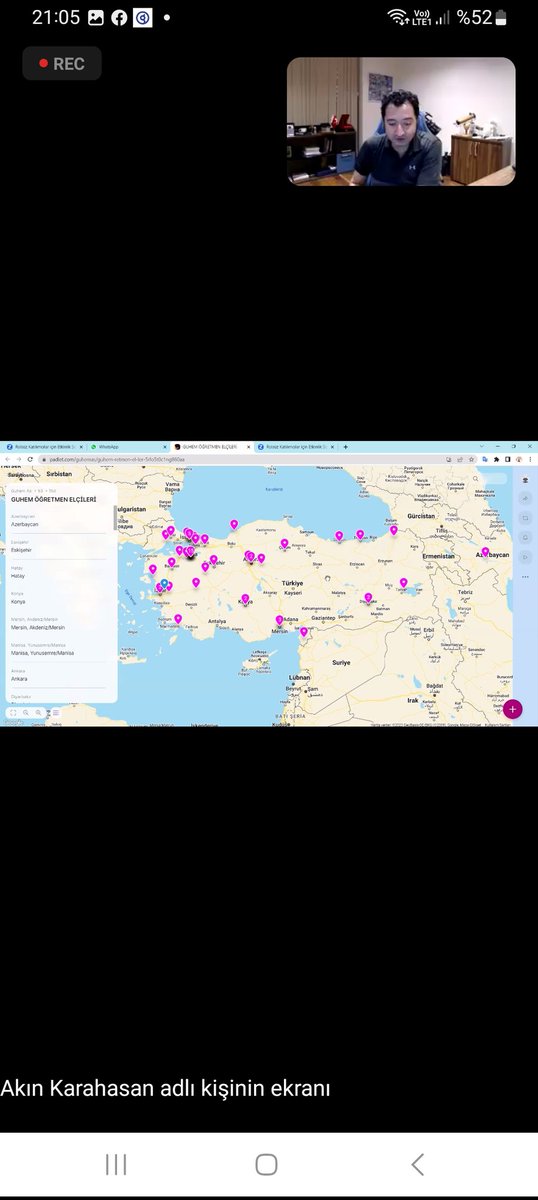538x1200 pixels.
Task: Select the Konya entry in list
Action: [60, 599]
